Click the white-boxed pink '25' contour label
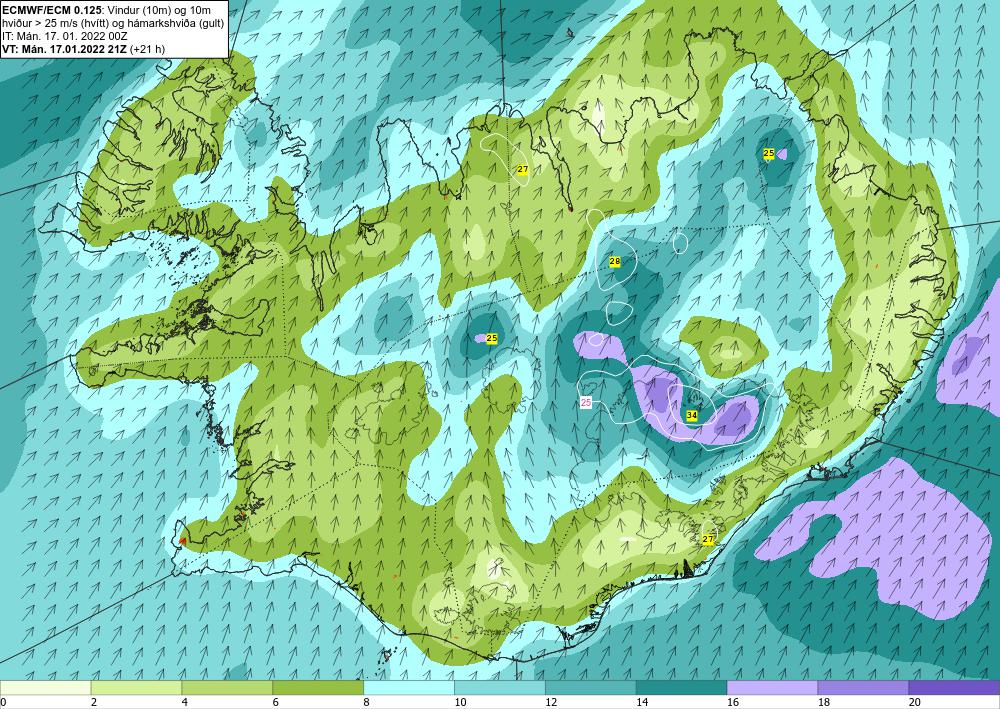Viewport: 1000px width, 709px height. click(x=586, y=402)
